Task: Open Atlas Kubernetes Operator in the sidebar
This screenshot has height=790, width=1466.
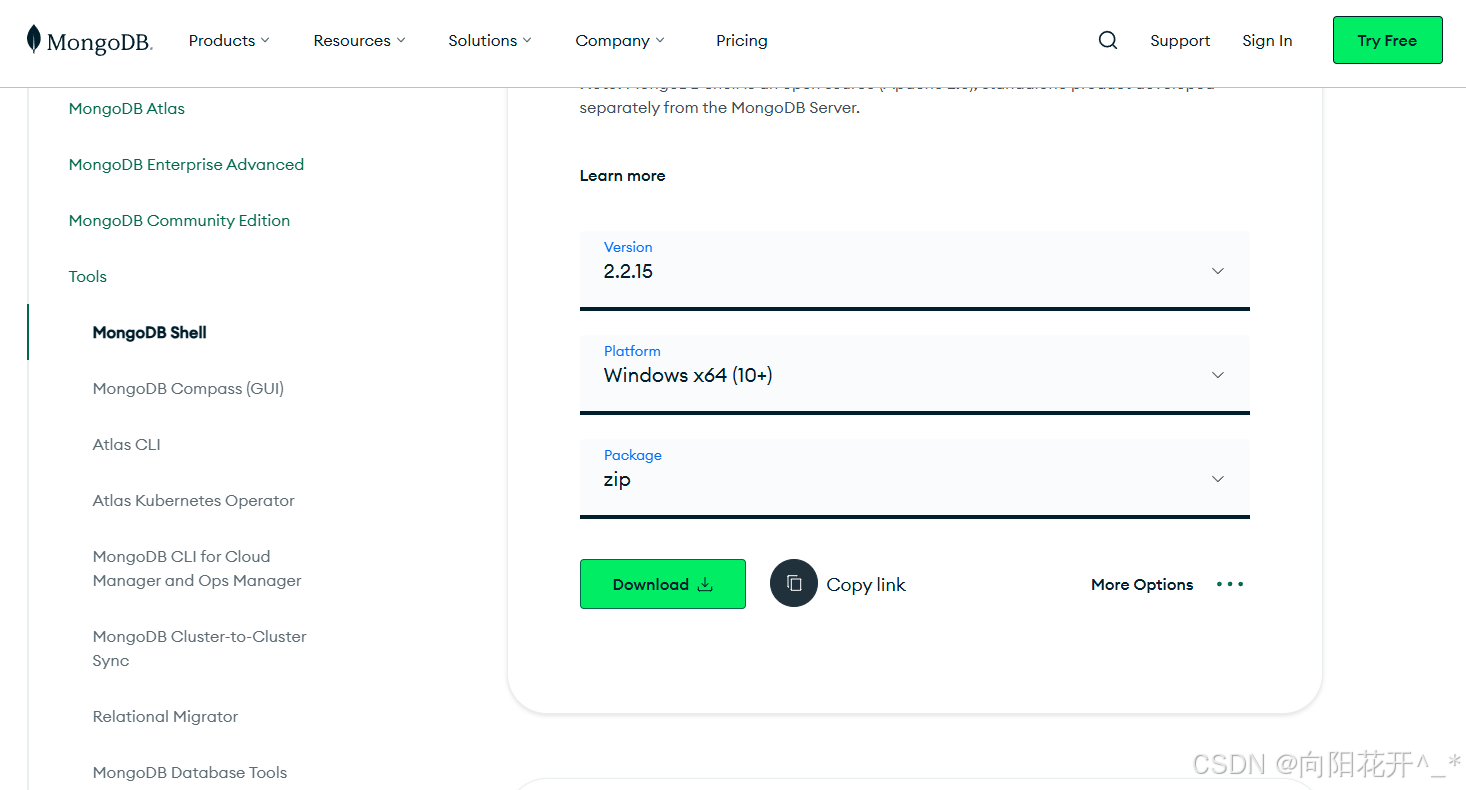Action: coord(194,500)
